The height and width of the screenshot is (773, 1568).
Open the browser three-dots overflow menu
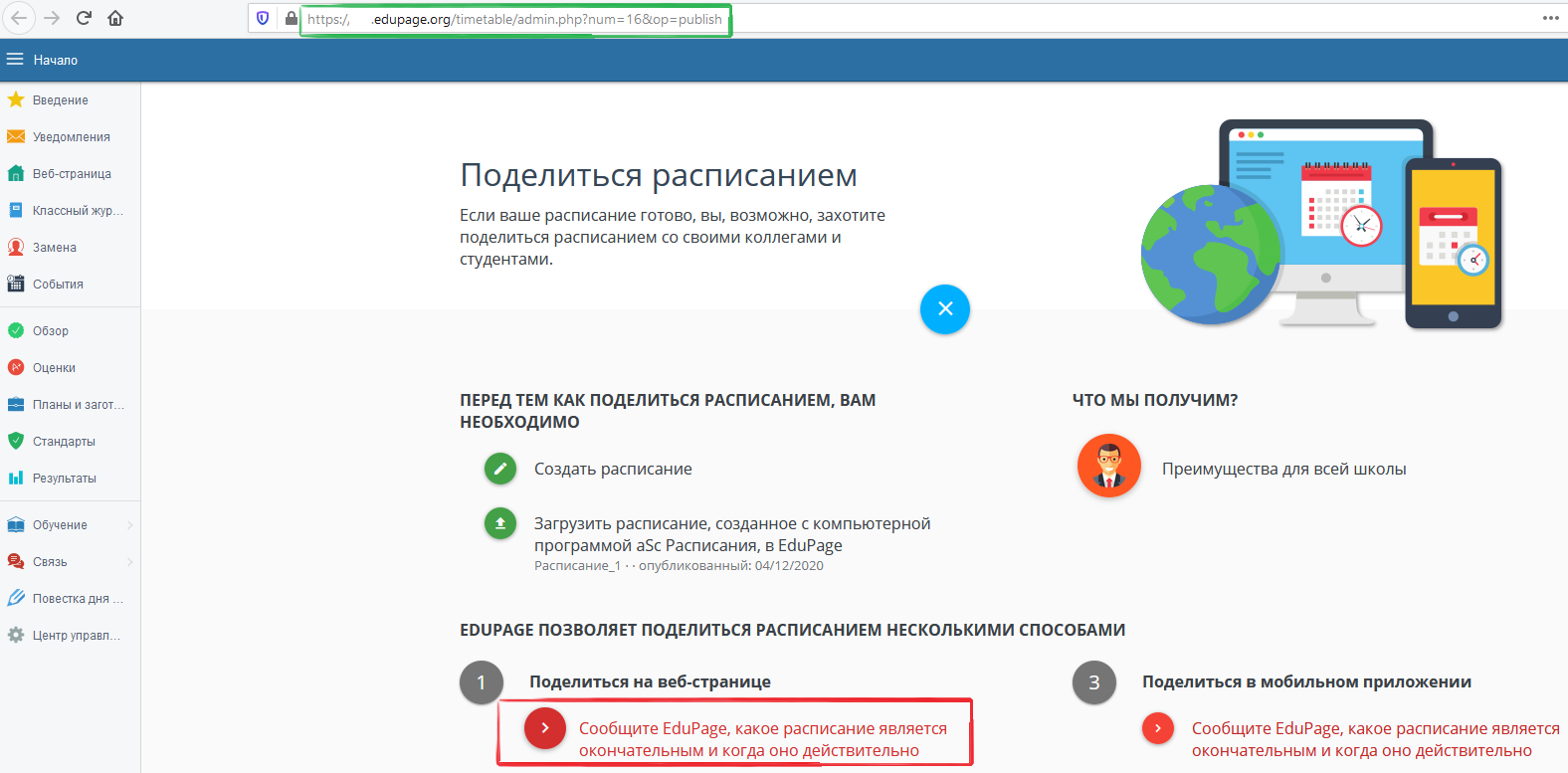tap(1550, 18)
